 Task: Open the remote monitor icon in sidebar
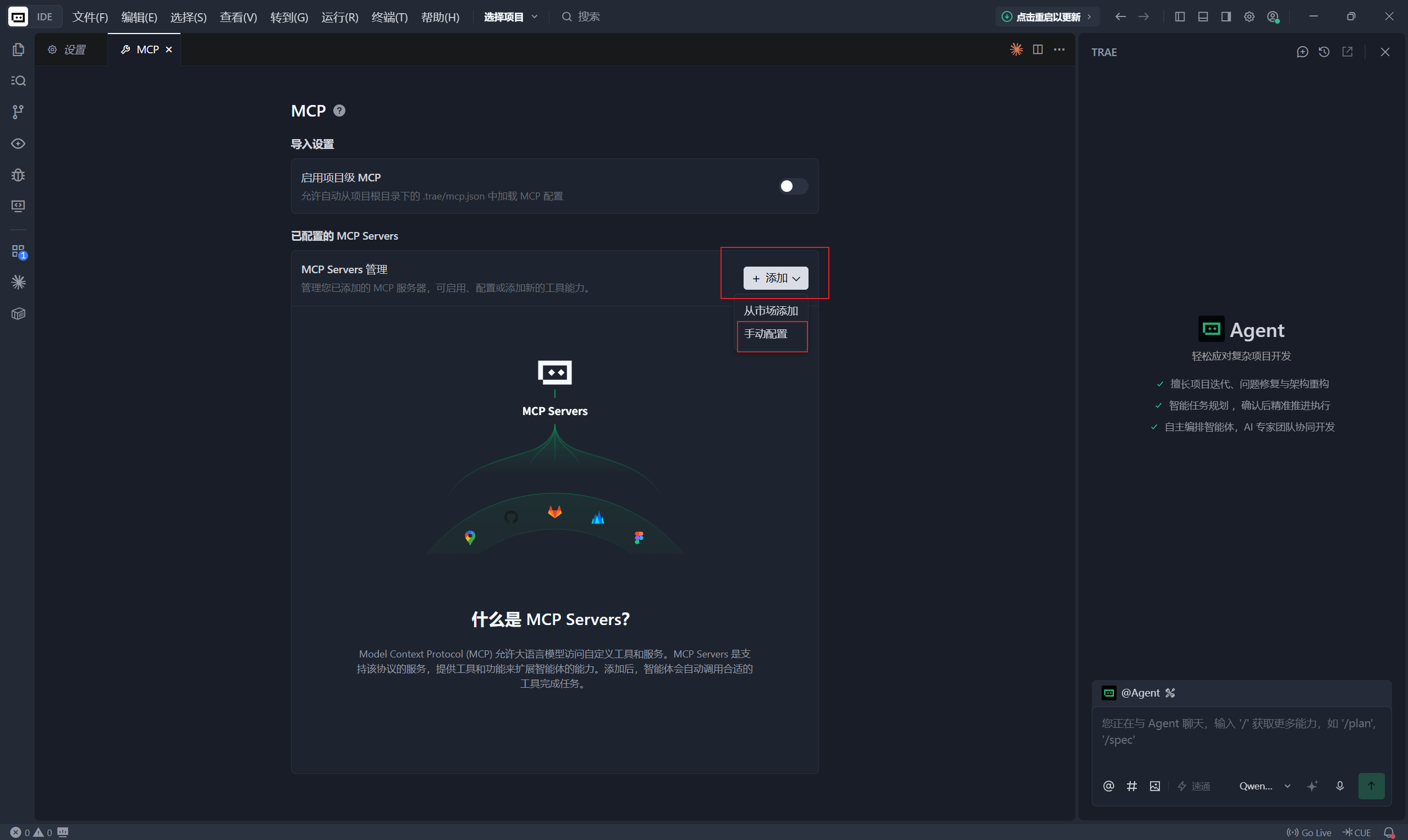click(18, 206)
